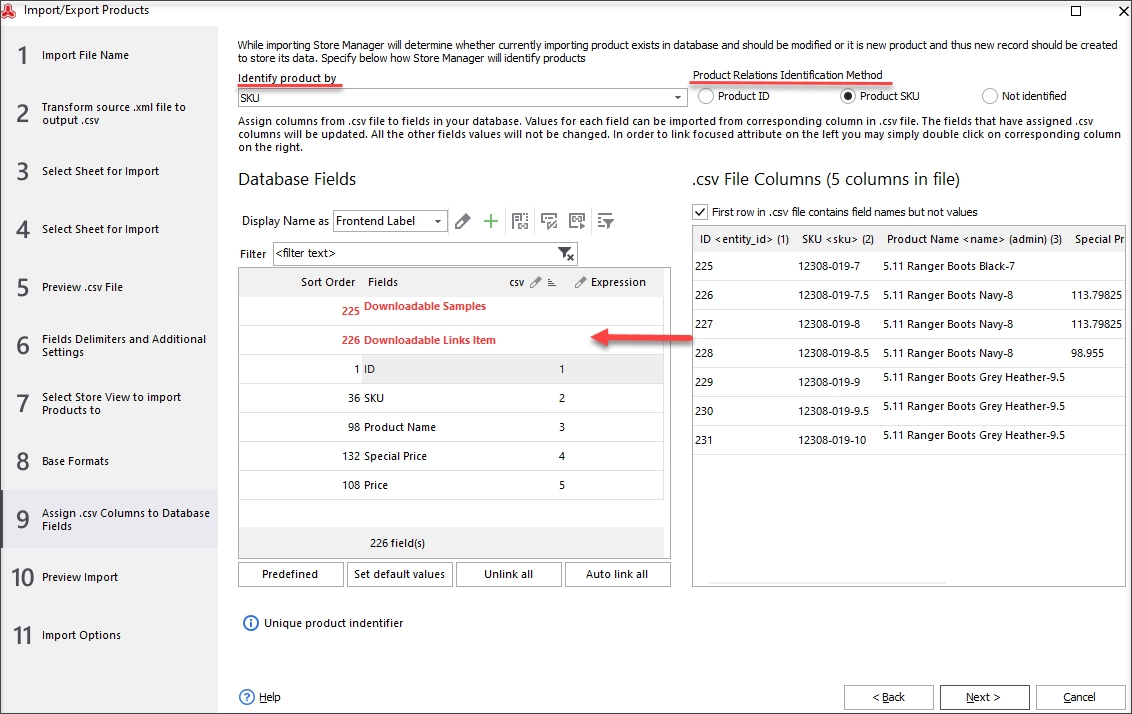This screenshot has width=1132, height=714.
Task: Click the Fields column header
Action: [383, 282]
